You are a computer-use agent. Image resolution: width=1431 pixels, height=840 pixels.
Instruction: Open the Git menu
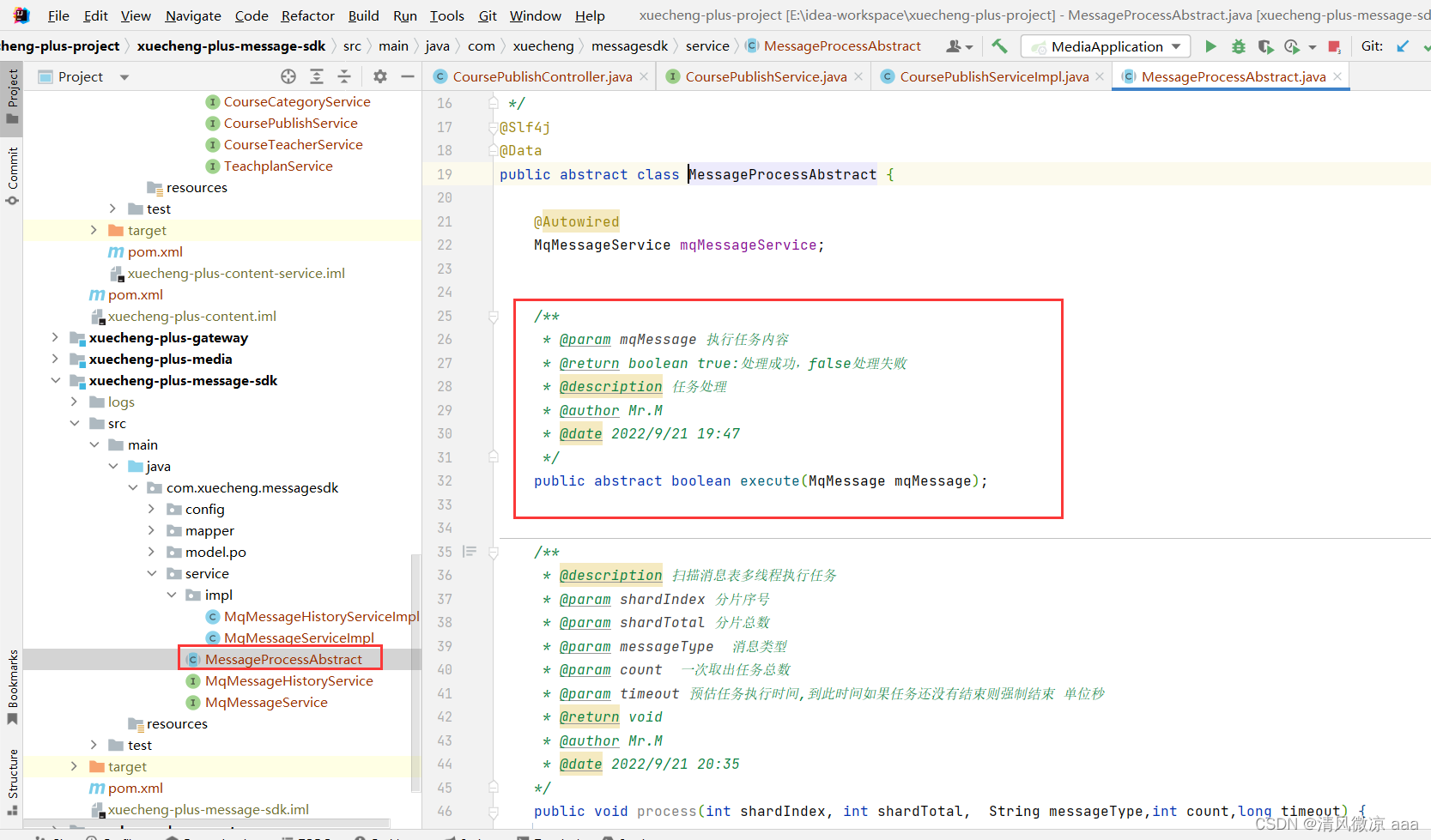pyautogui.click(x=488, y=15)
